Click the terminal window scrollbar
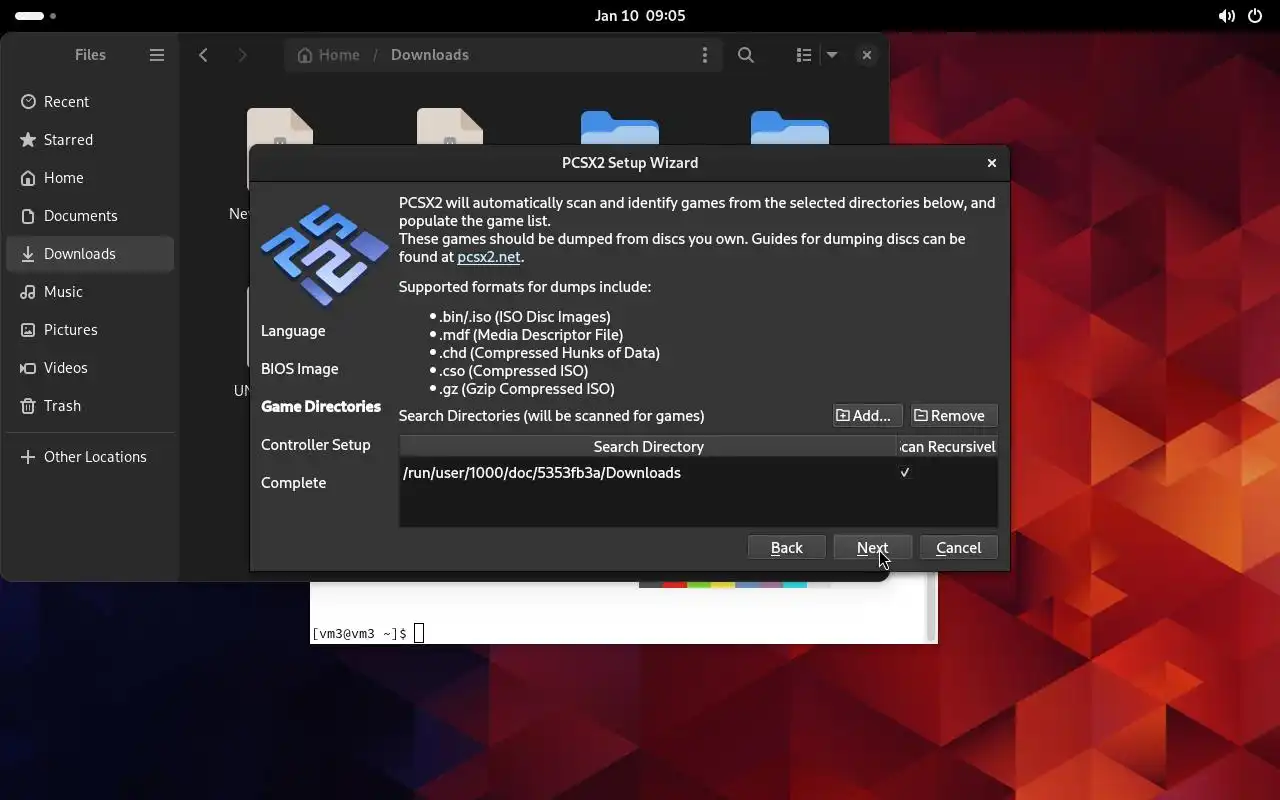The width and height of the screenshot is (1280, 800). coord(932,610)
